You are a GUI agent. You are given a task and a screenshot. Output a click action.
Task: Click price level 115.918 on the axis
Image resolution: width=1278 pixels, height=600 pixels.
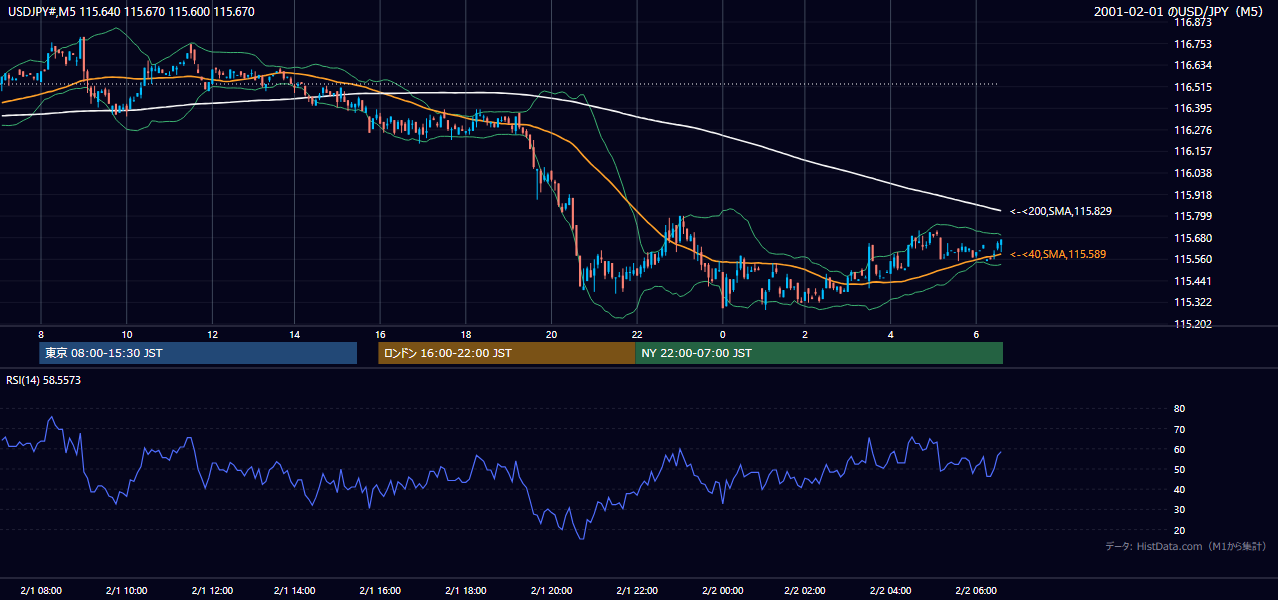pyautogui.click(x=1192, y=195)
